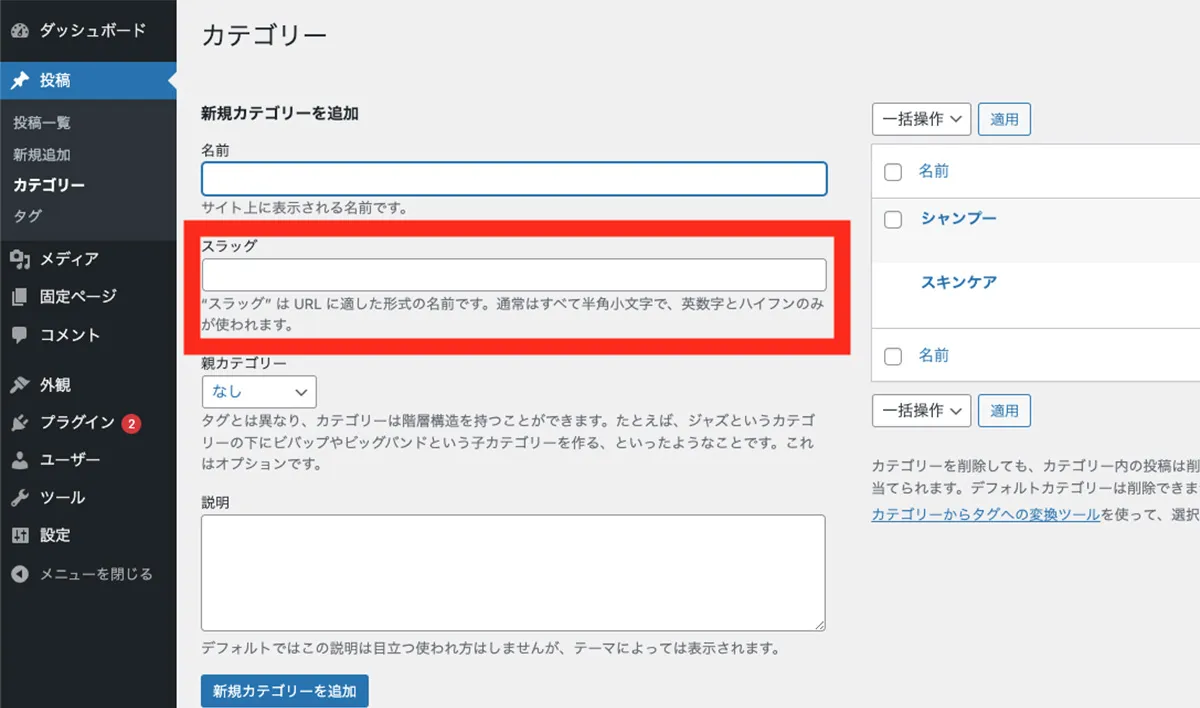Image resolution: width=1200 pixels, height=708 pixels.
Task: Toggle the select-all checkbox in table footer
Action: [x=894, y=356]
